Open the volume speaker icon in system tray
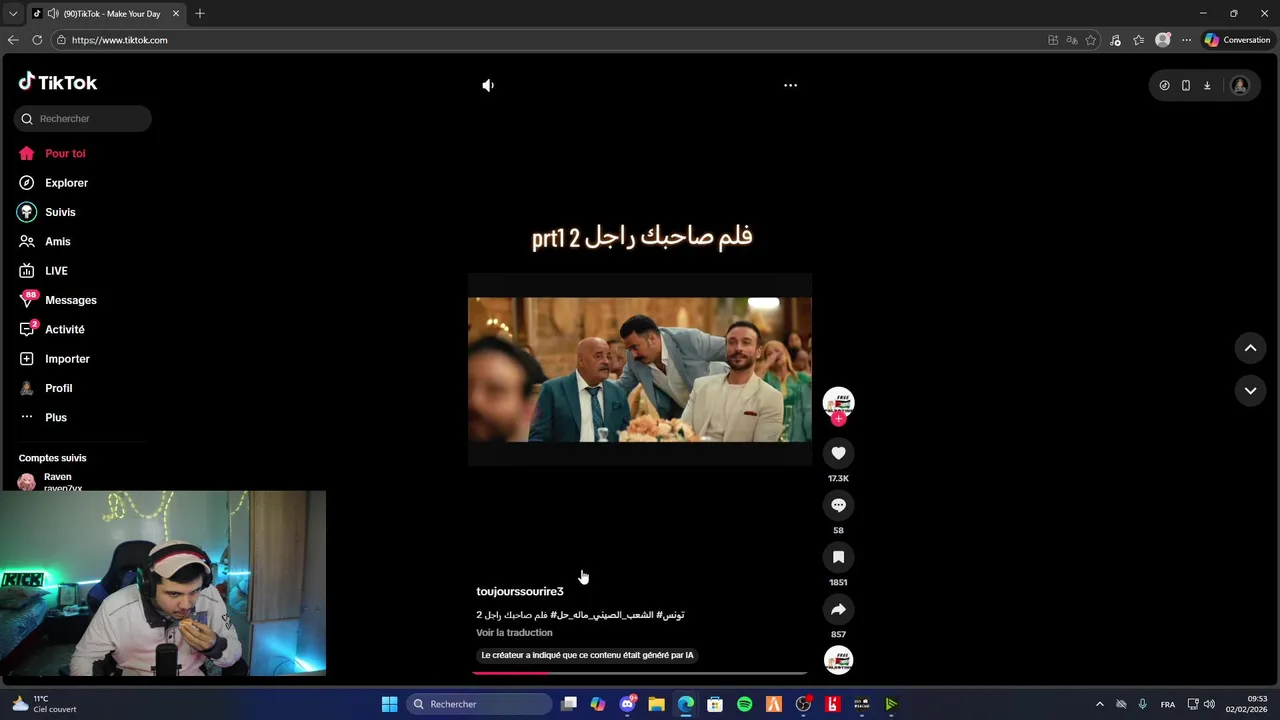The image size is (1280, 720). coord(1209,704)
